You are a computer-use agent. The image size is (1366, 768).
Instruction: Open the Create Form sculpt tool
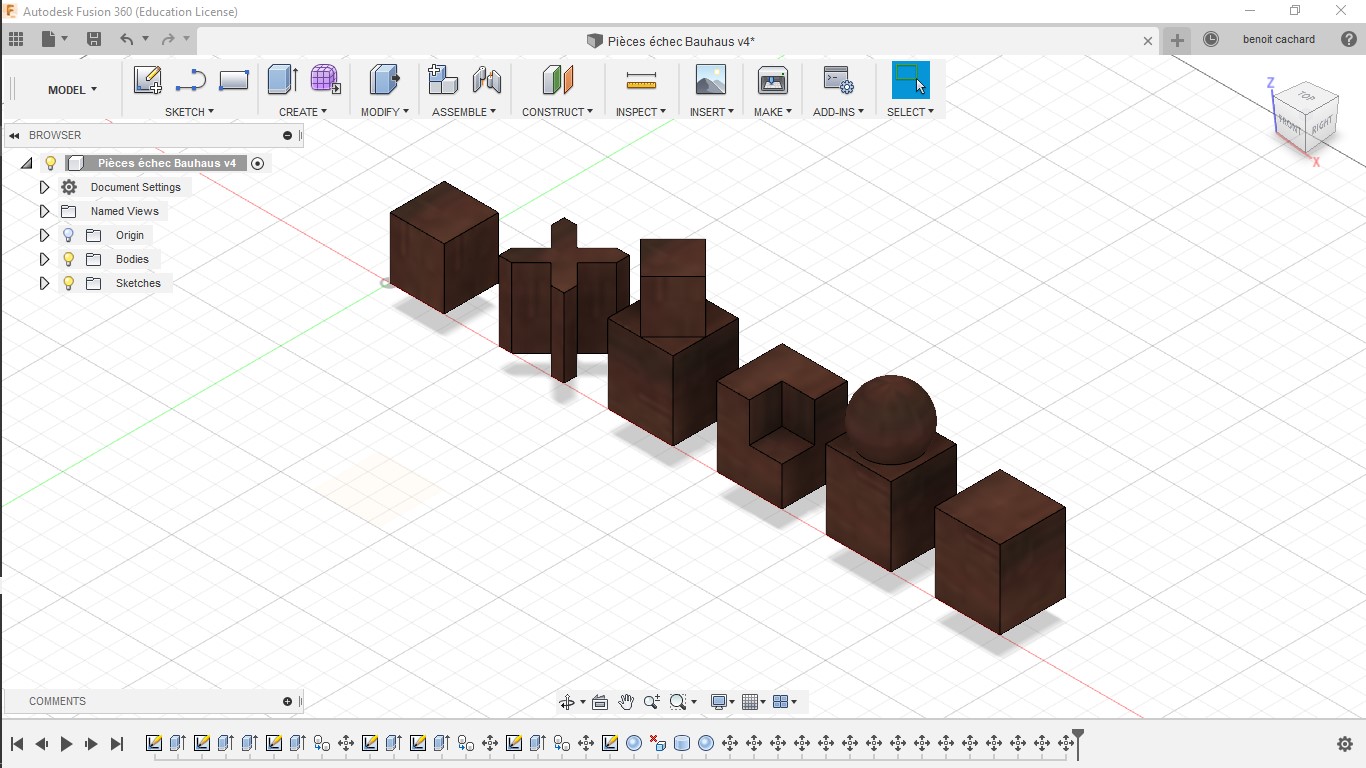tap(324, 80)
